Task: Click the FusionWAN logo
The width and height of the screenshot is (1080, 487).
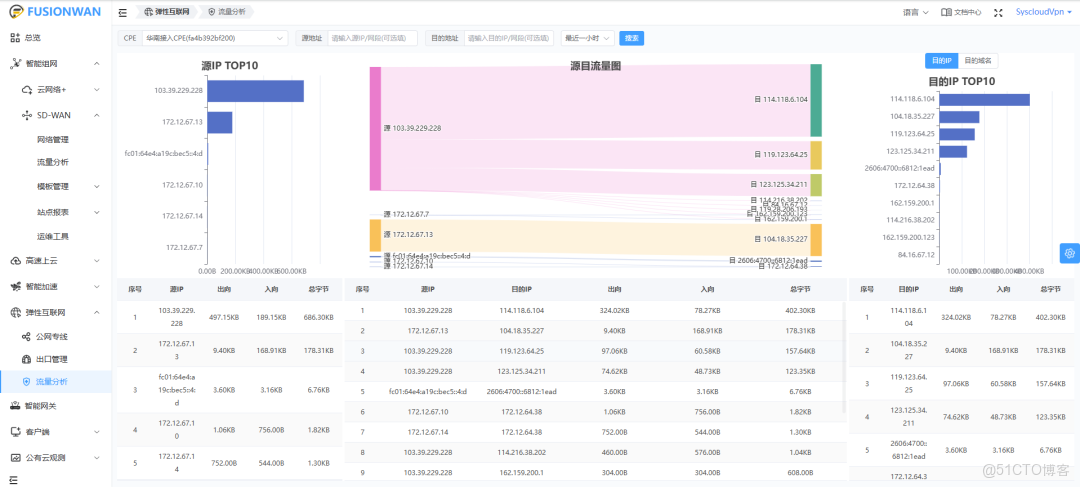Action: point(55,12)
